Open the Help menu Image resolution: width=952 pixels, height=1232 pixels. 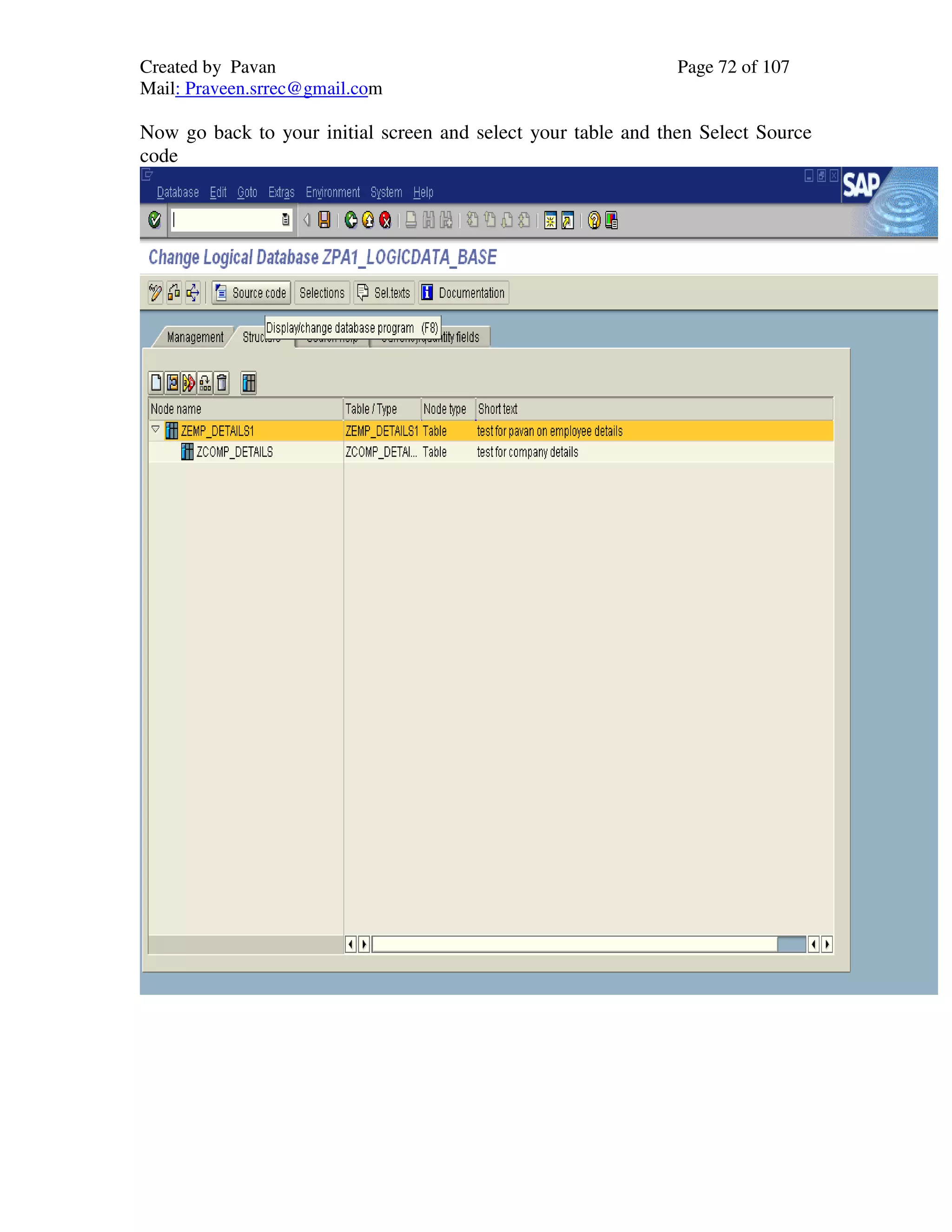[423, 192]
